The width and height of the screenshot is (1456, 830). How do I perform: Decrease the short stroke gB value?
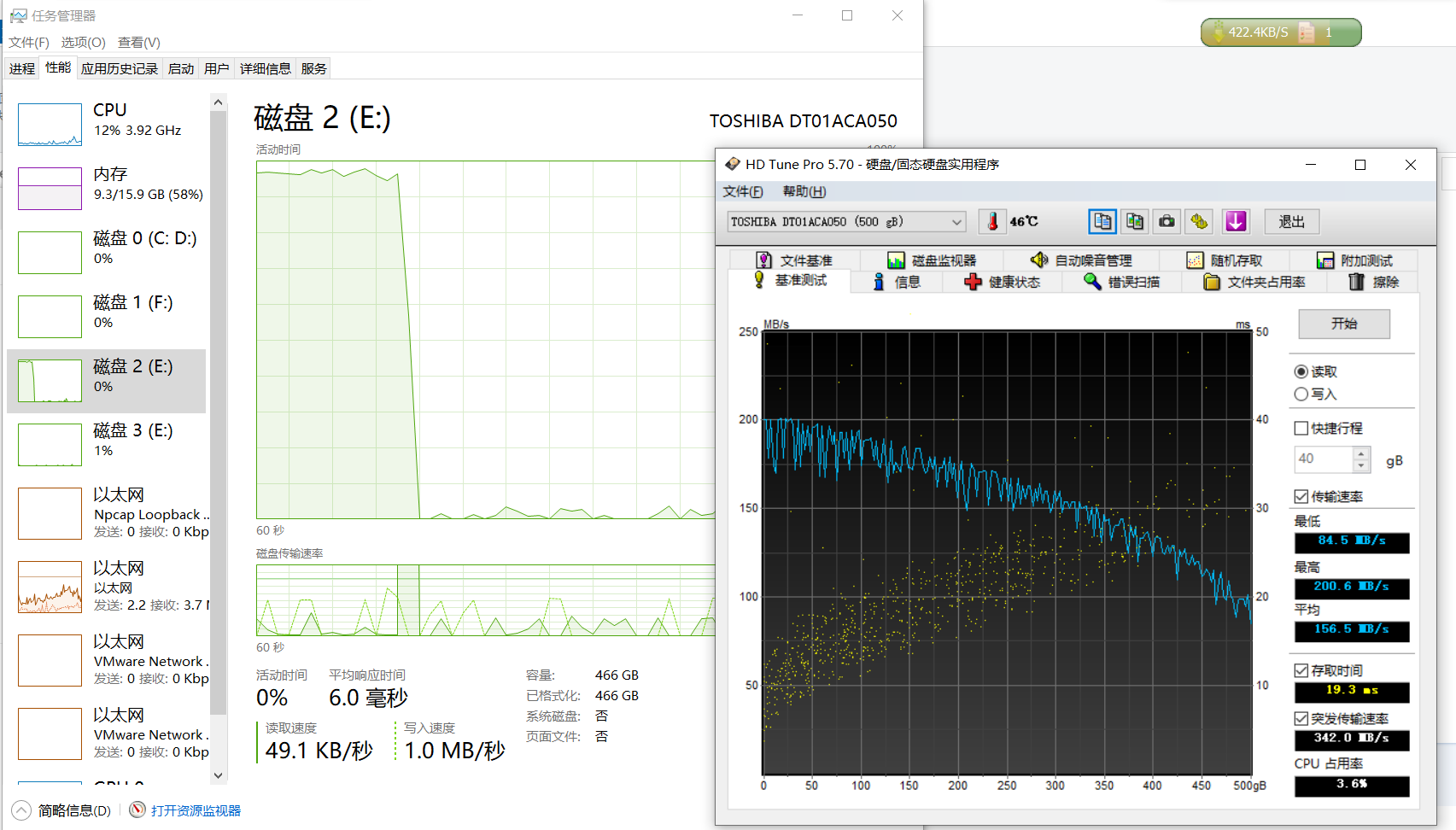click(x=1361, y=465)
